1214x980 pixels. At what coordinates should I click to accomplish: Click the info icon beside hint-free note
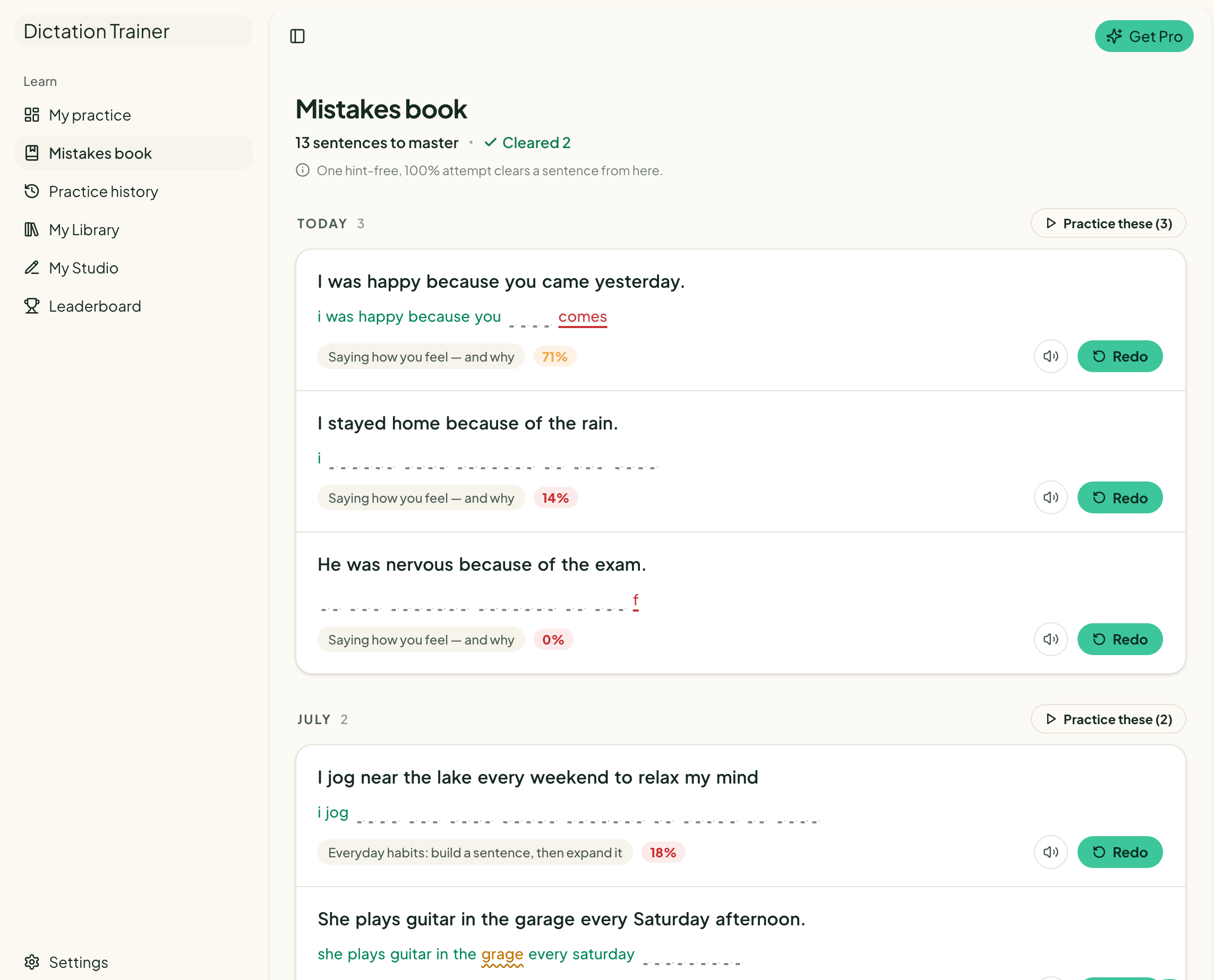303,170
